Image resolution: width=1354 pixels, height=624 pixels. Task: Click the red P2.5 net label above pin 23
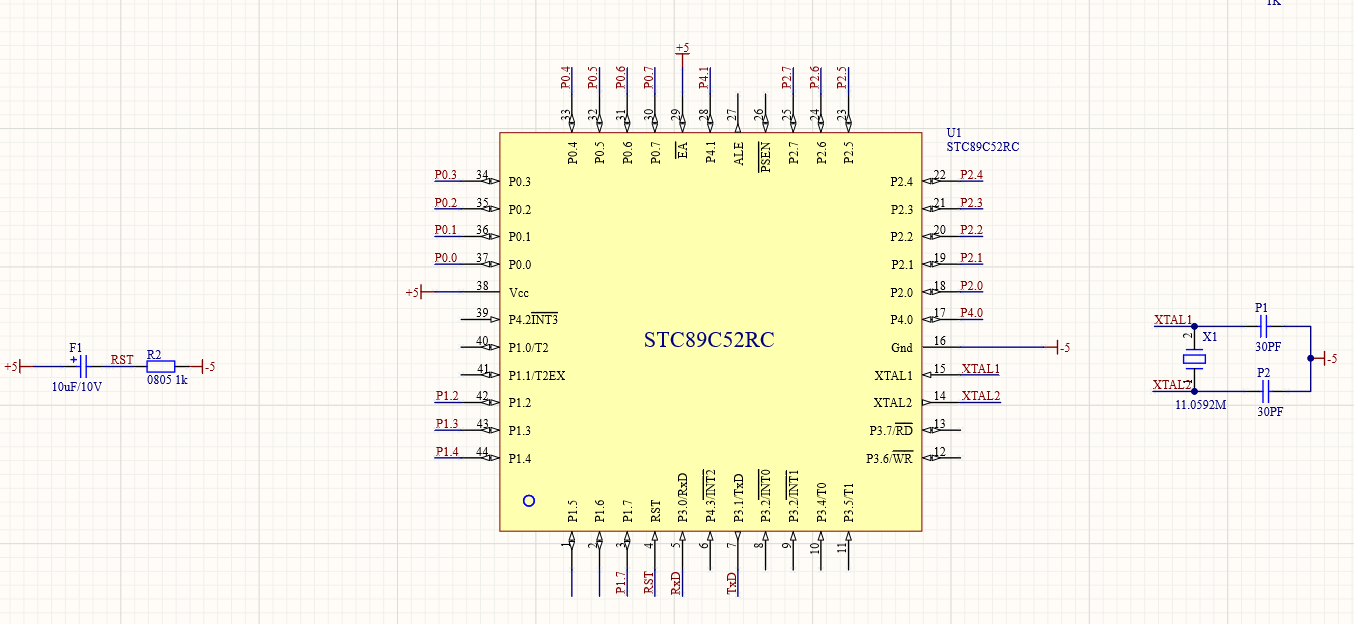[842, 78]
